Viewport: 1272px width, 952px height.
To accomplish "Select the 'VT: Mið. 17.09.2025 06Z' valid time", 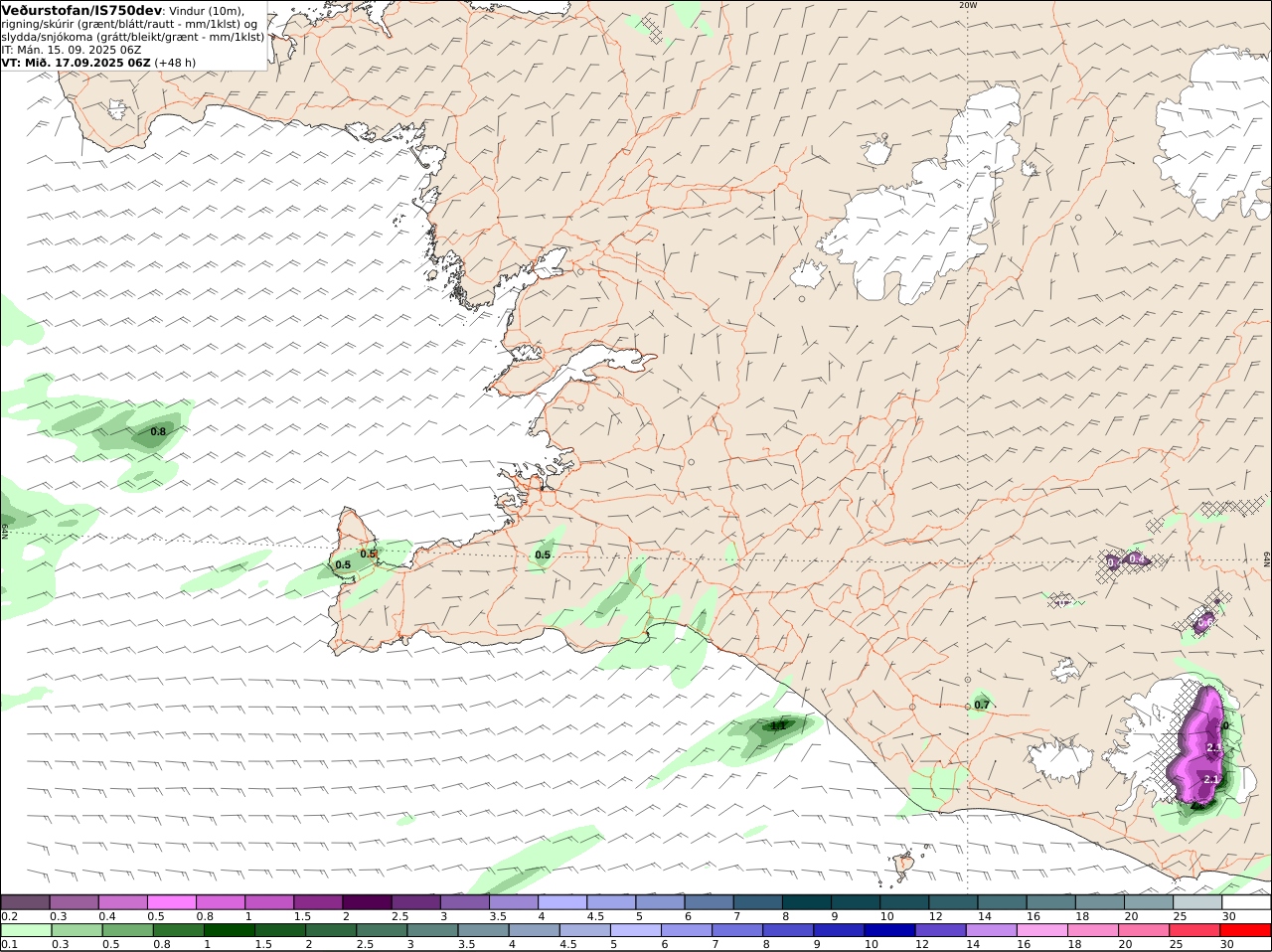I will click(76, 62).
